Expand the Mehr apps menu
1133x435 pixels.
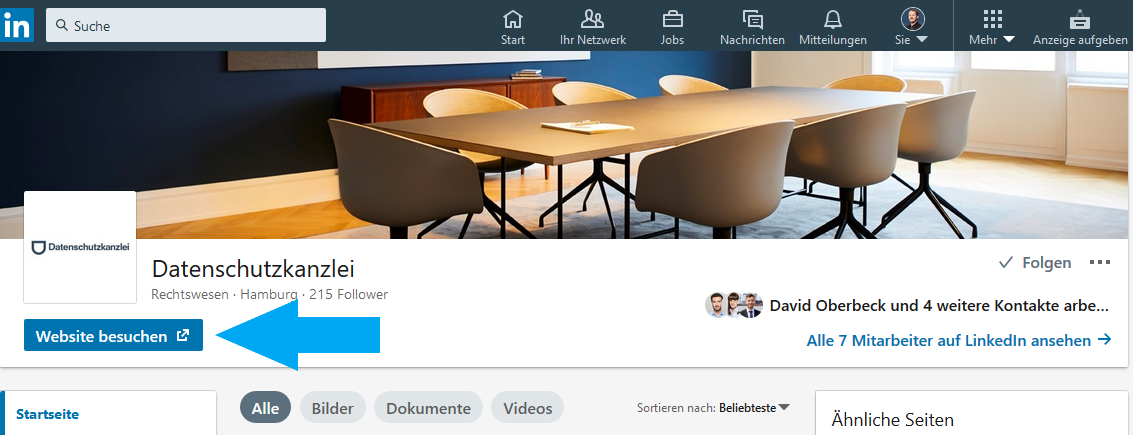tap(992, 27)
